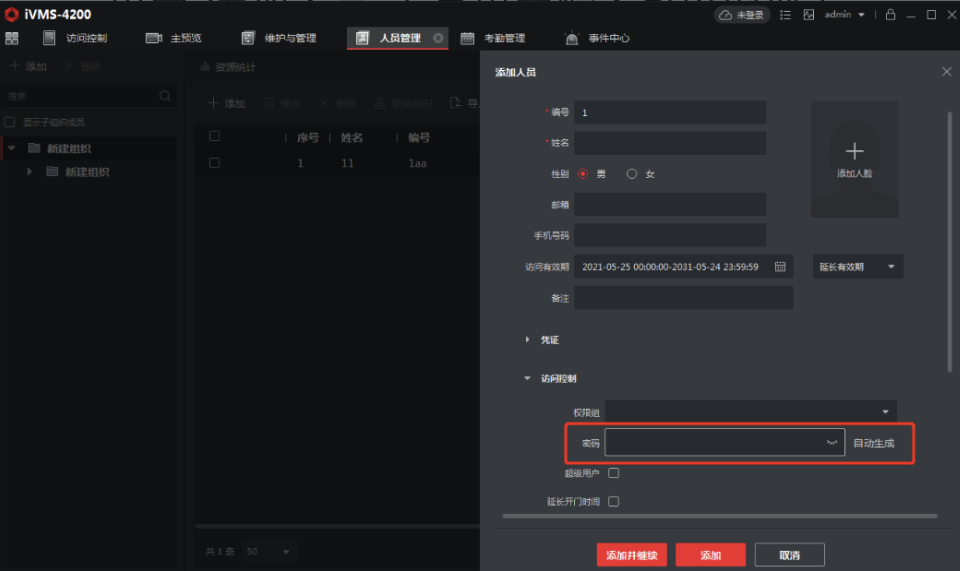Click the 添加人脸 plus icon
This screenshot has height=571, width=960.
[854, 152]
